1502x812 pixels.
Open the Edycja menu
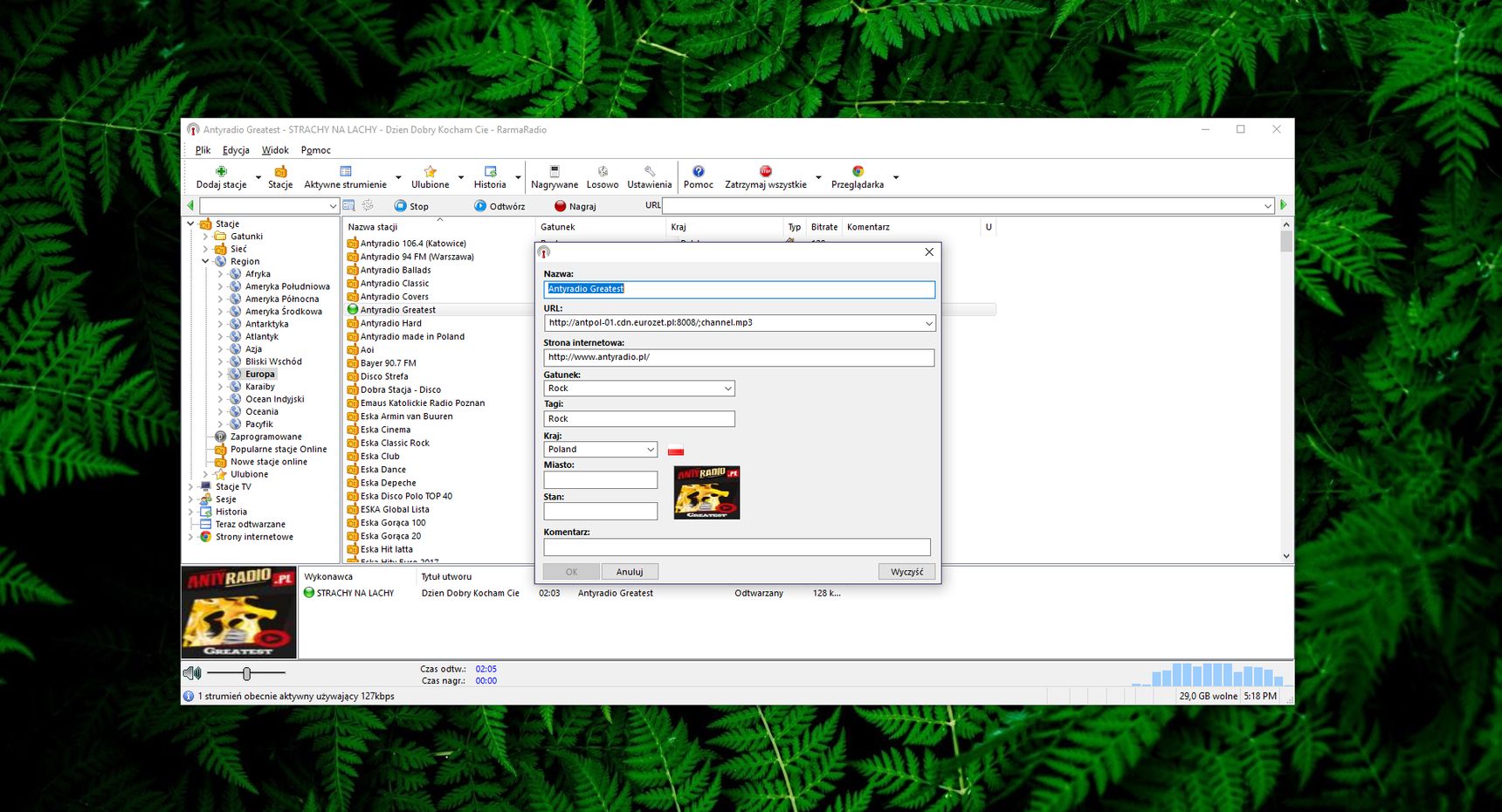(x=236, y=150)
